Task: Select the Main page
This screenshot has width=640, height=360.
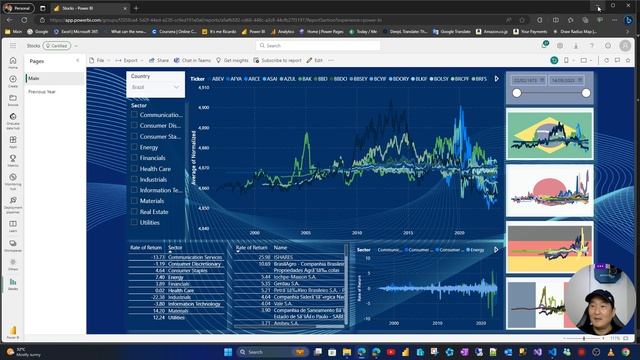Action: 55,78
